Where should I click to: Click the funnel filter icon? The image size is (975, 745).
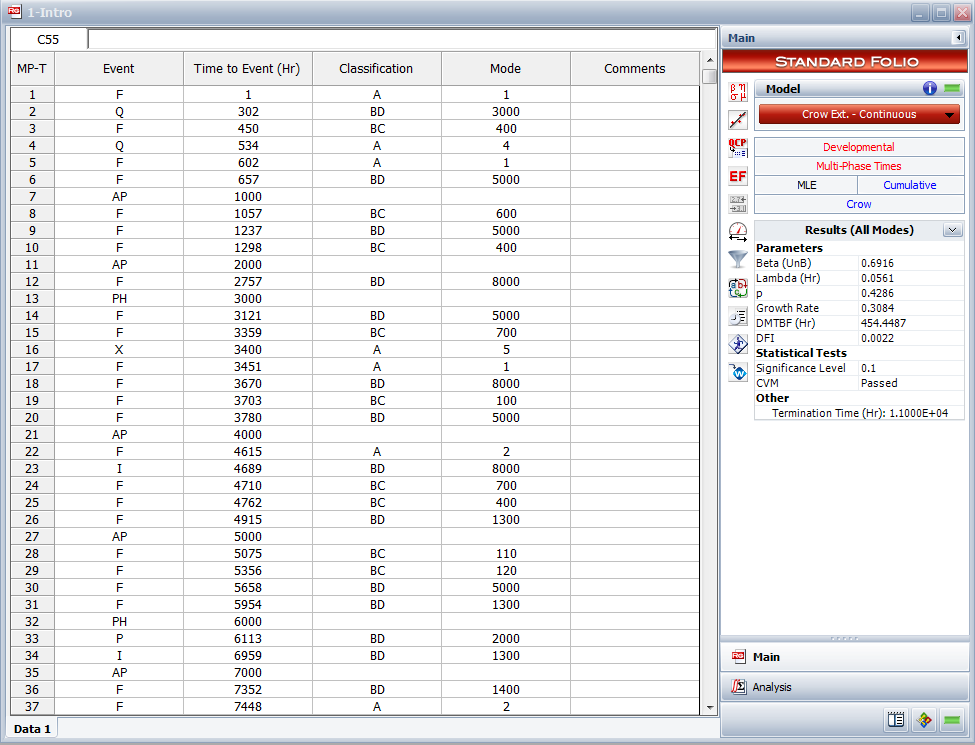[x=737, y=259]
